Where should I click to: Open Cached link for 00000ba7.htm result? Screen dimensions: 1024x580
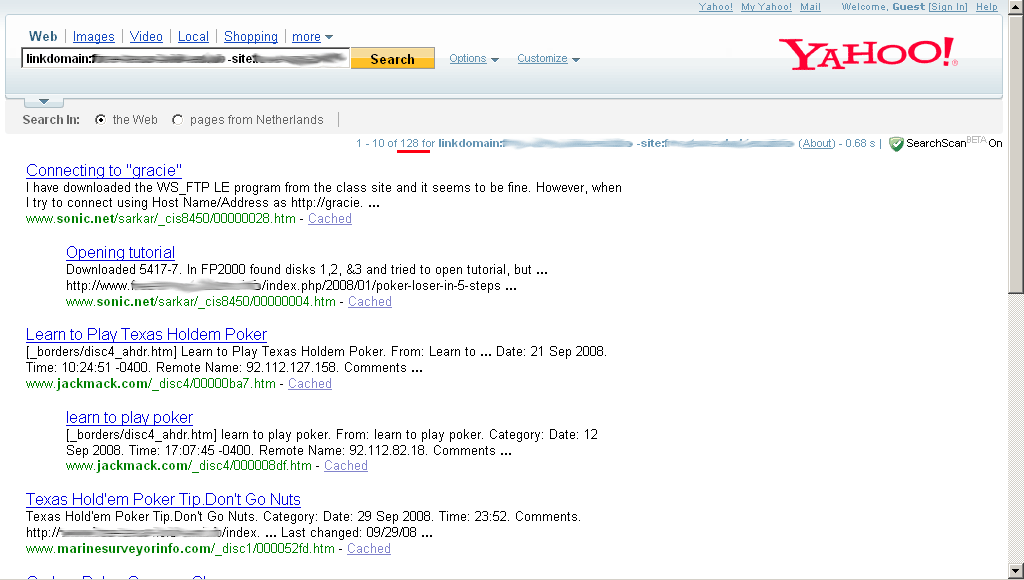click(x=310, y=384)
